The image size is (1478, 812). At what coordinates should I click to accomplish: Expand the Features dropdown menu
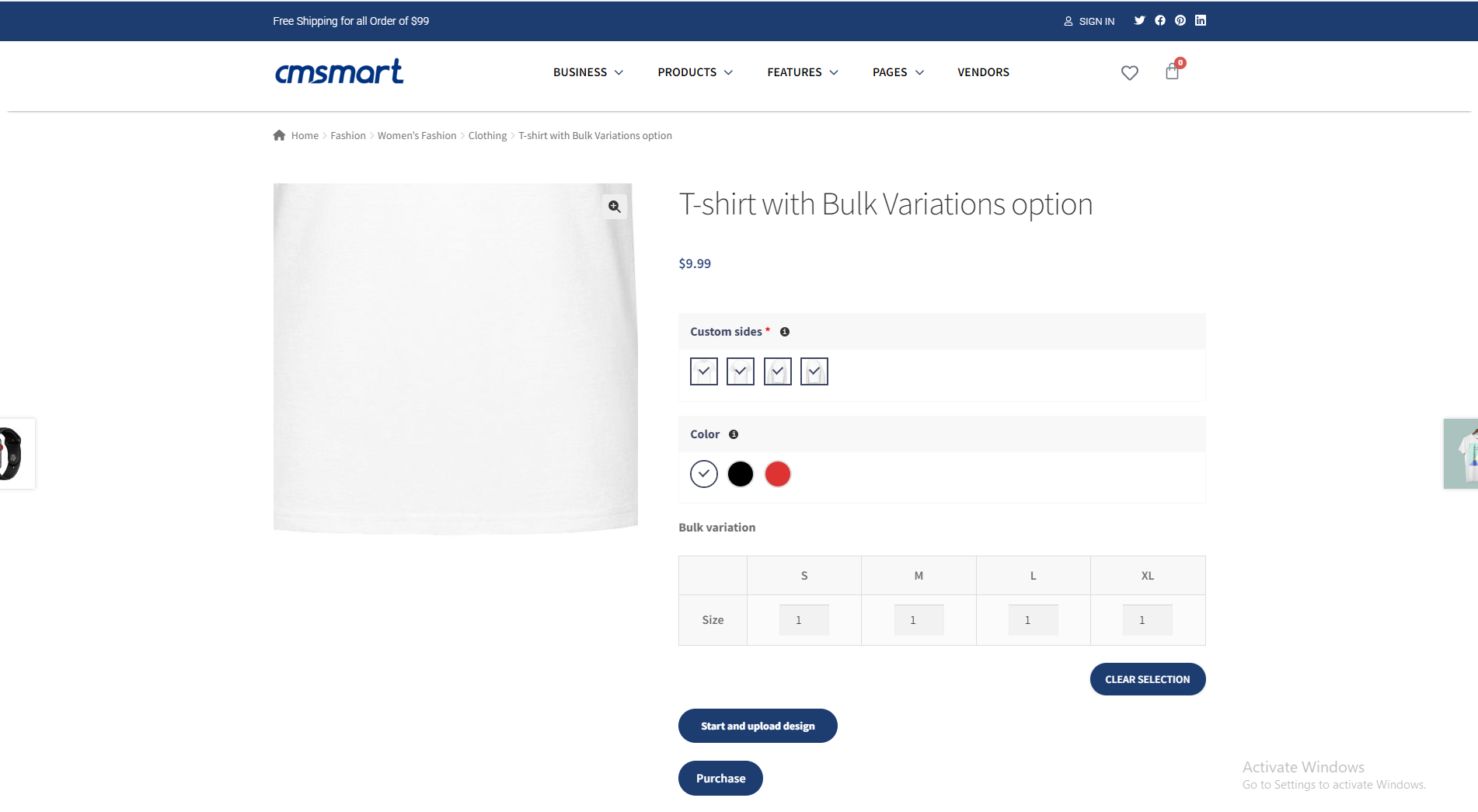coord(803,72)
